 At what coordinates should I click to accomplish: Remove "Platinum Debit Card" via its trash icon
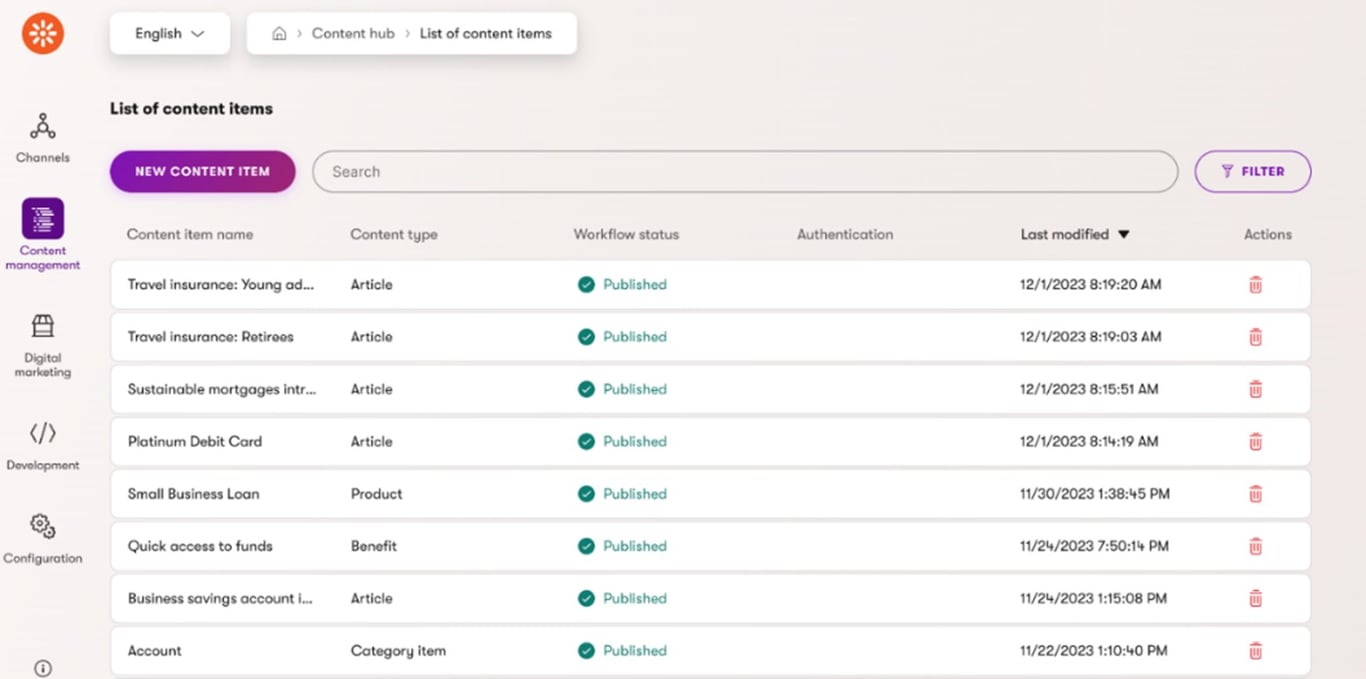coord(1255,441)
